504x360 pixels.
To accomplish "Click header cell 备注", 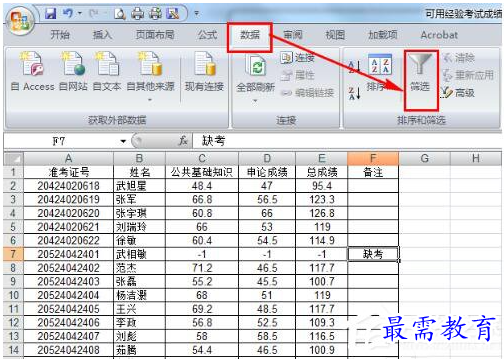I will coord(373,172).
